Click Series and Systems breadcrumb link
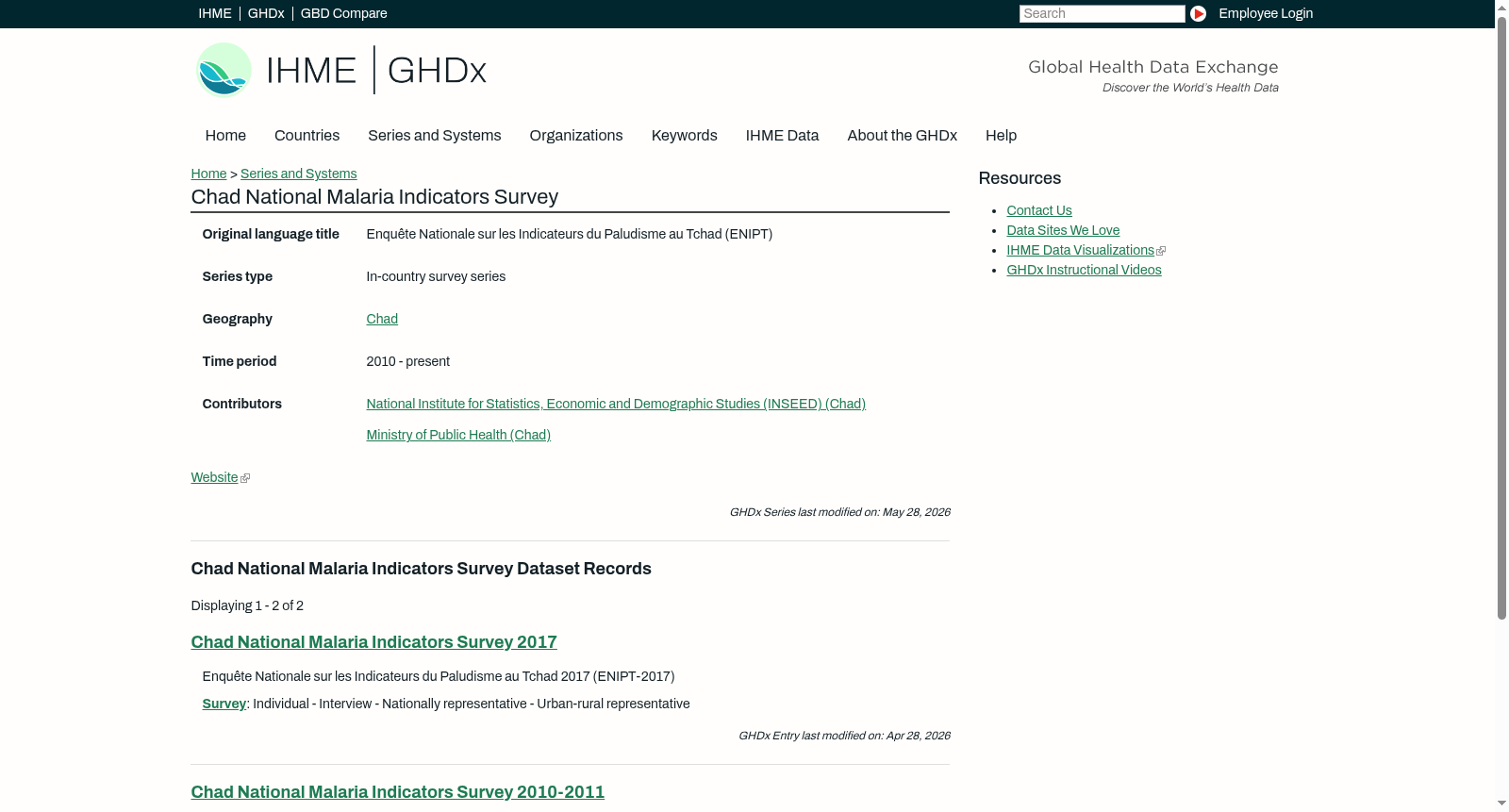 coord(298,174)
